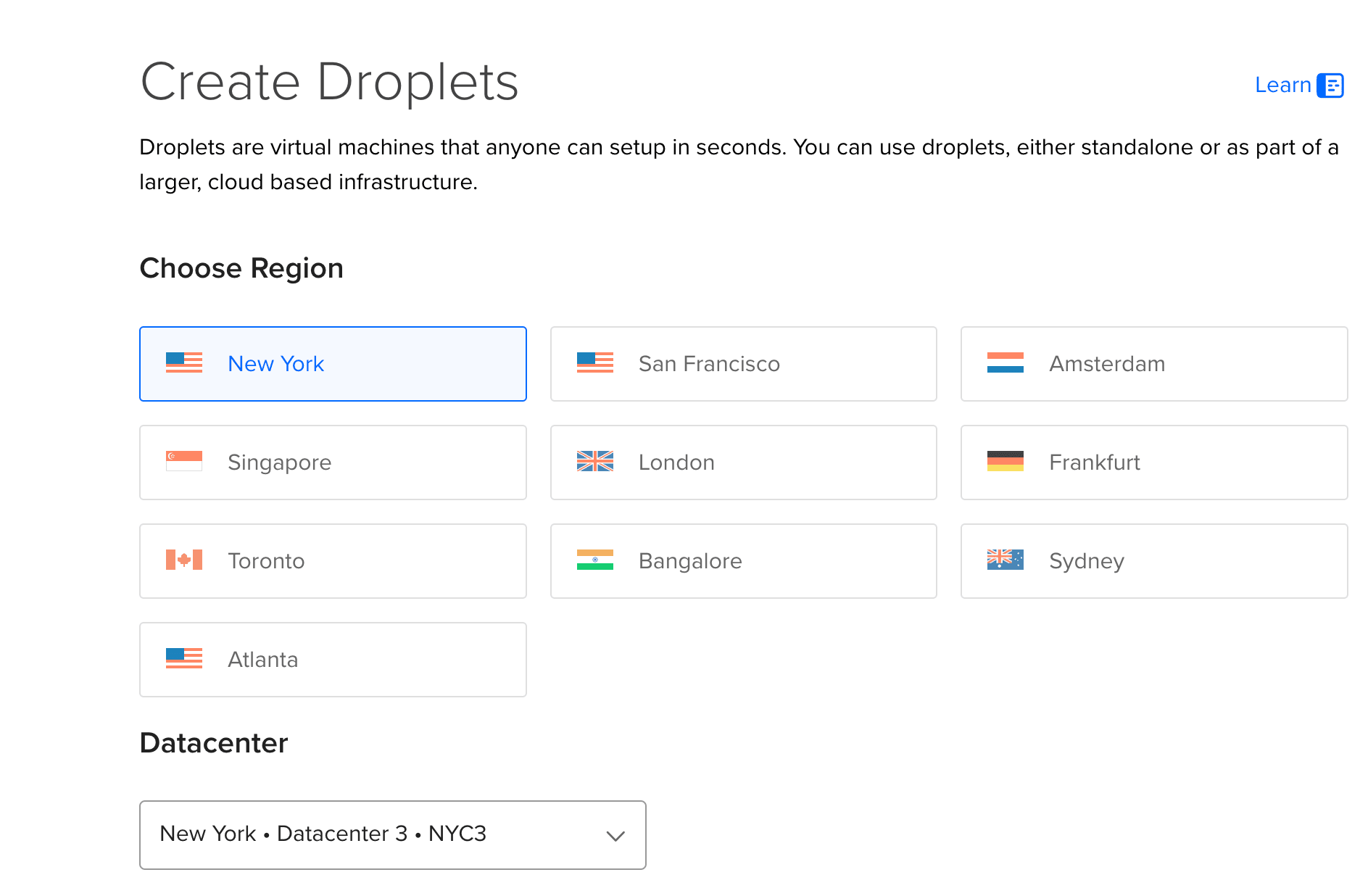Click the document icon next to Learn

(1332, 85)
